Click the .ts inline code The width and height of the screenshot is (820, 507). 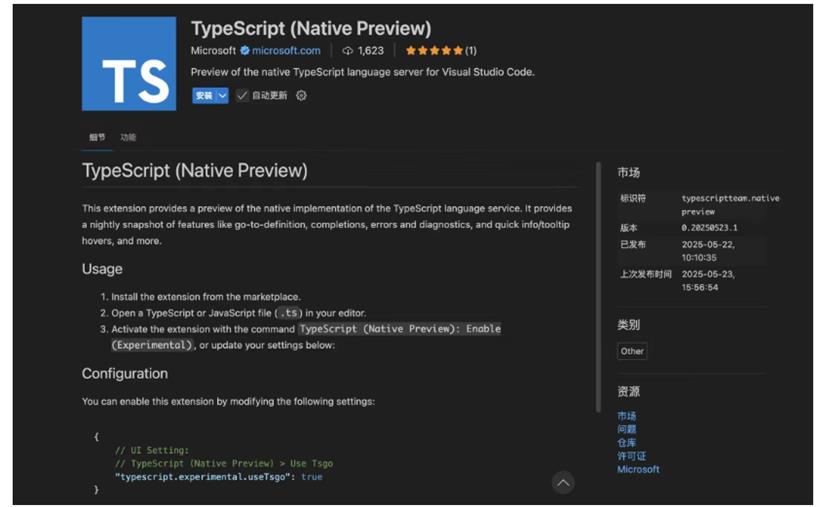[289, 313]
